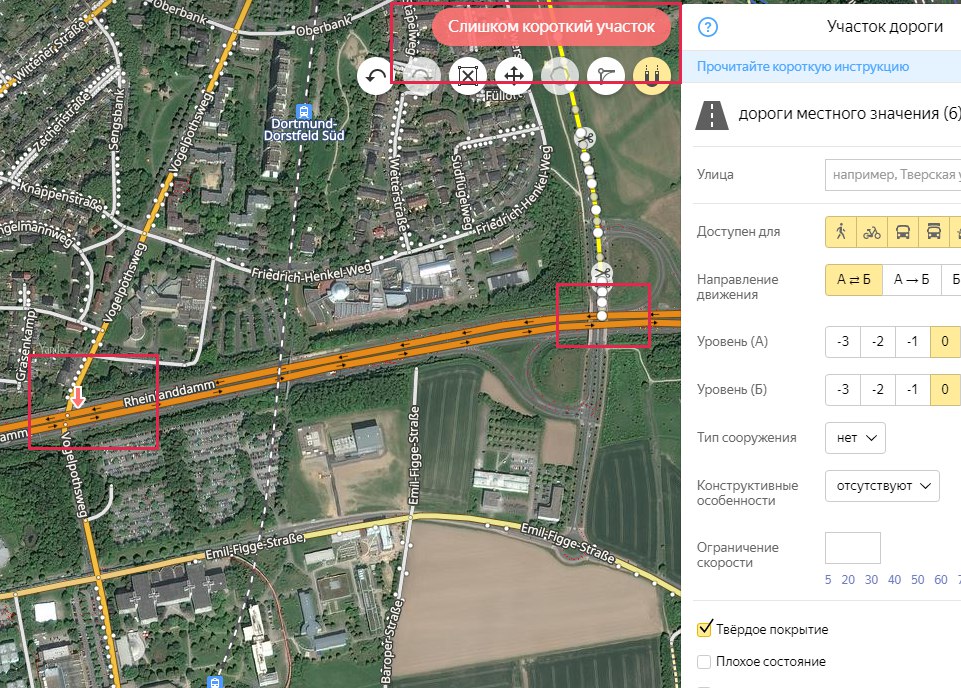Open Тип сооружения dropdown

click(855, 438)
